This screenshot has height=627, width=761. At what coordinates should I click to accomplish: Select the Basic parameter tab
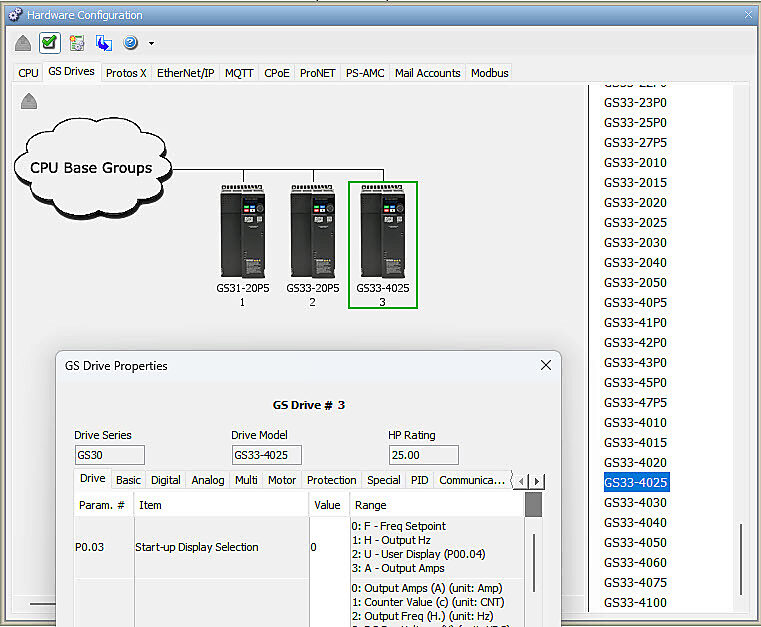click(129, 480)
